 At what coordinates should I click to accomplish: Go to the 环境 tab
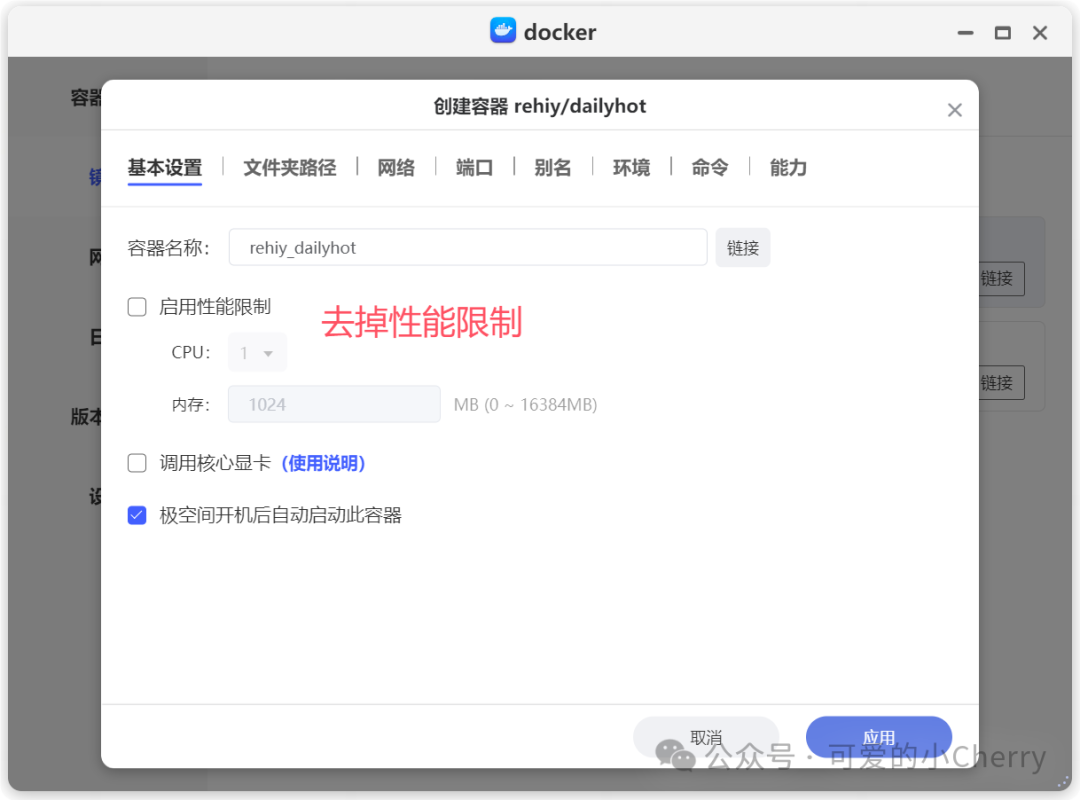coord(632,167)
